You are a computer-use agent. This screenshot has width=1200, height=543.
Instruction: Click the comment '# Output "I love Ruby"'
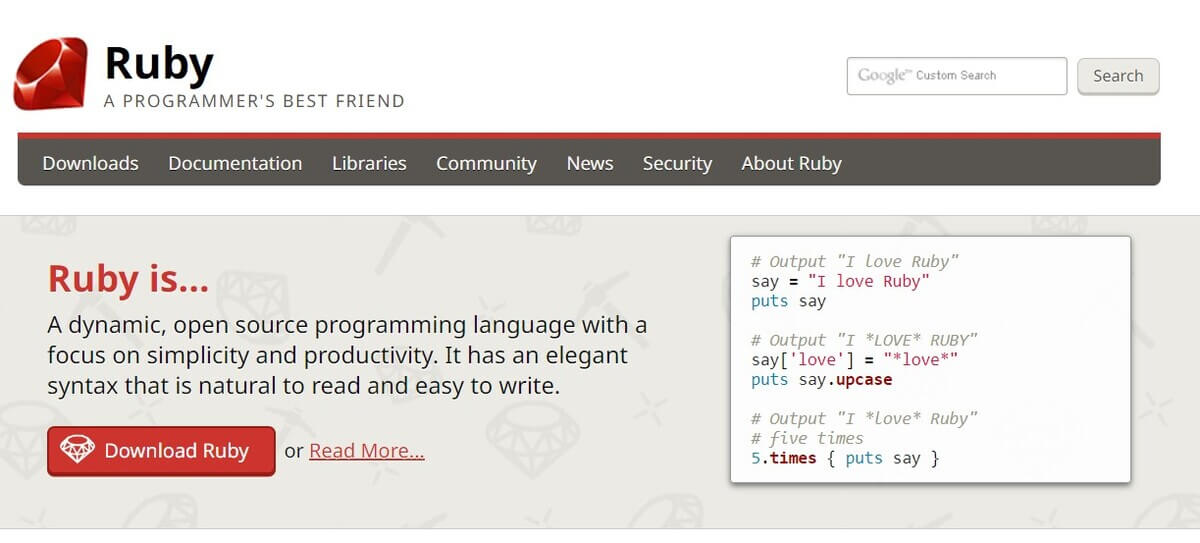click(855, 261)
